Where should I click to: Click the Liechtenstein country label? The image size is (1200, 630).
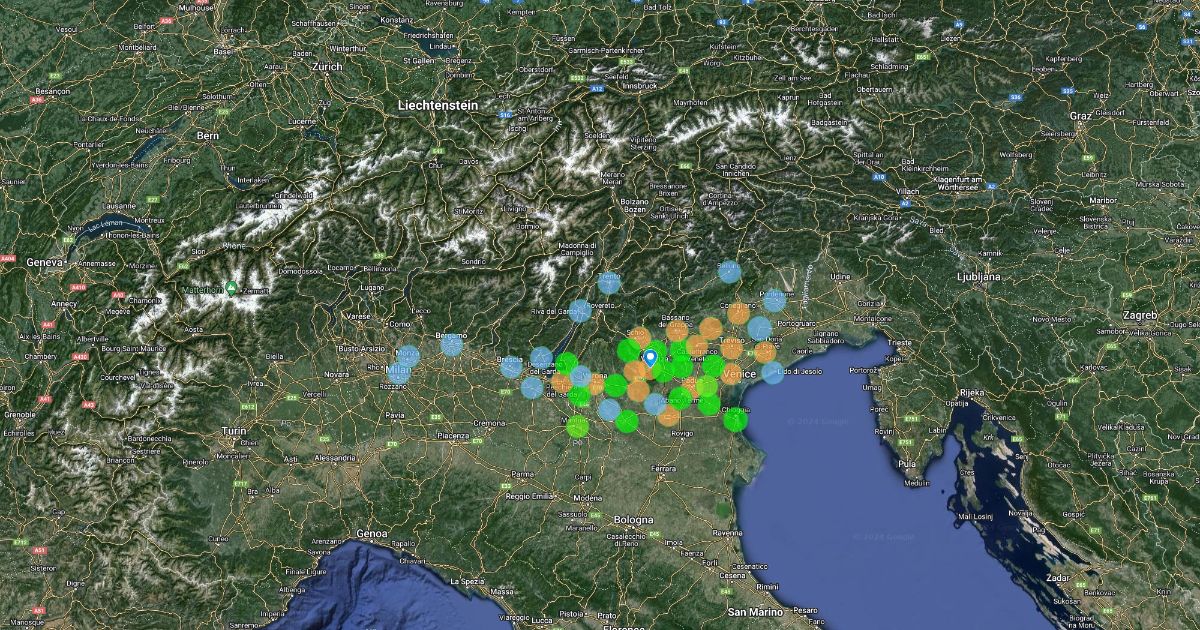[438, 105]
